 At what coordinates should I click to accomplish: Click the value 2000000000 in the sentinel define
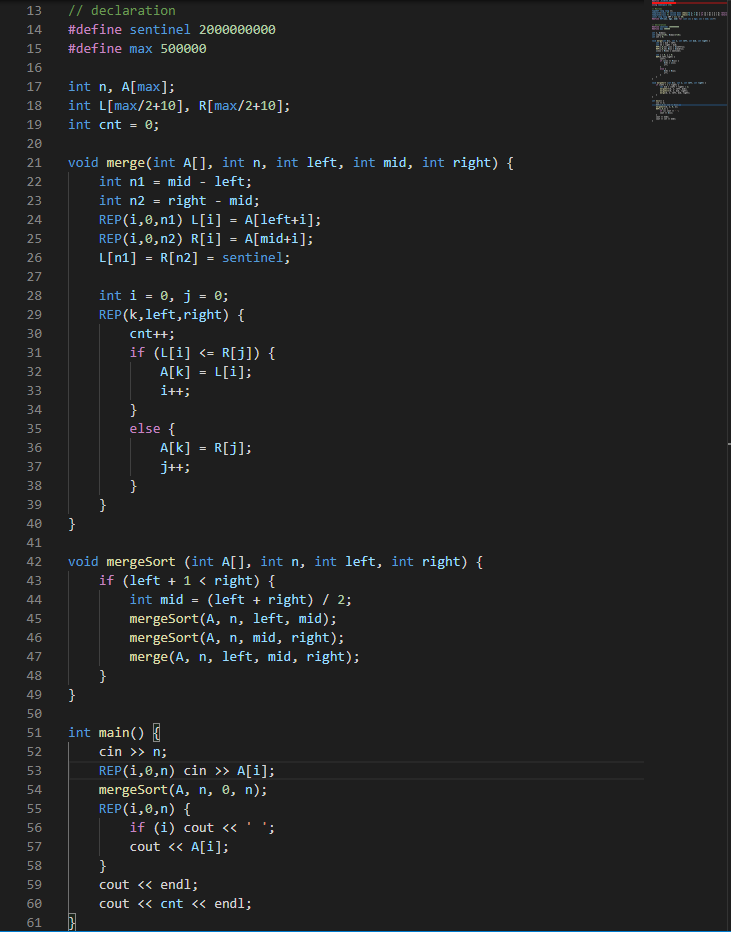click(237, 30)
